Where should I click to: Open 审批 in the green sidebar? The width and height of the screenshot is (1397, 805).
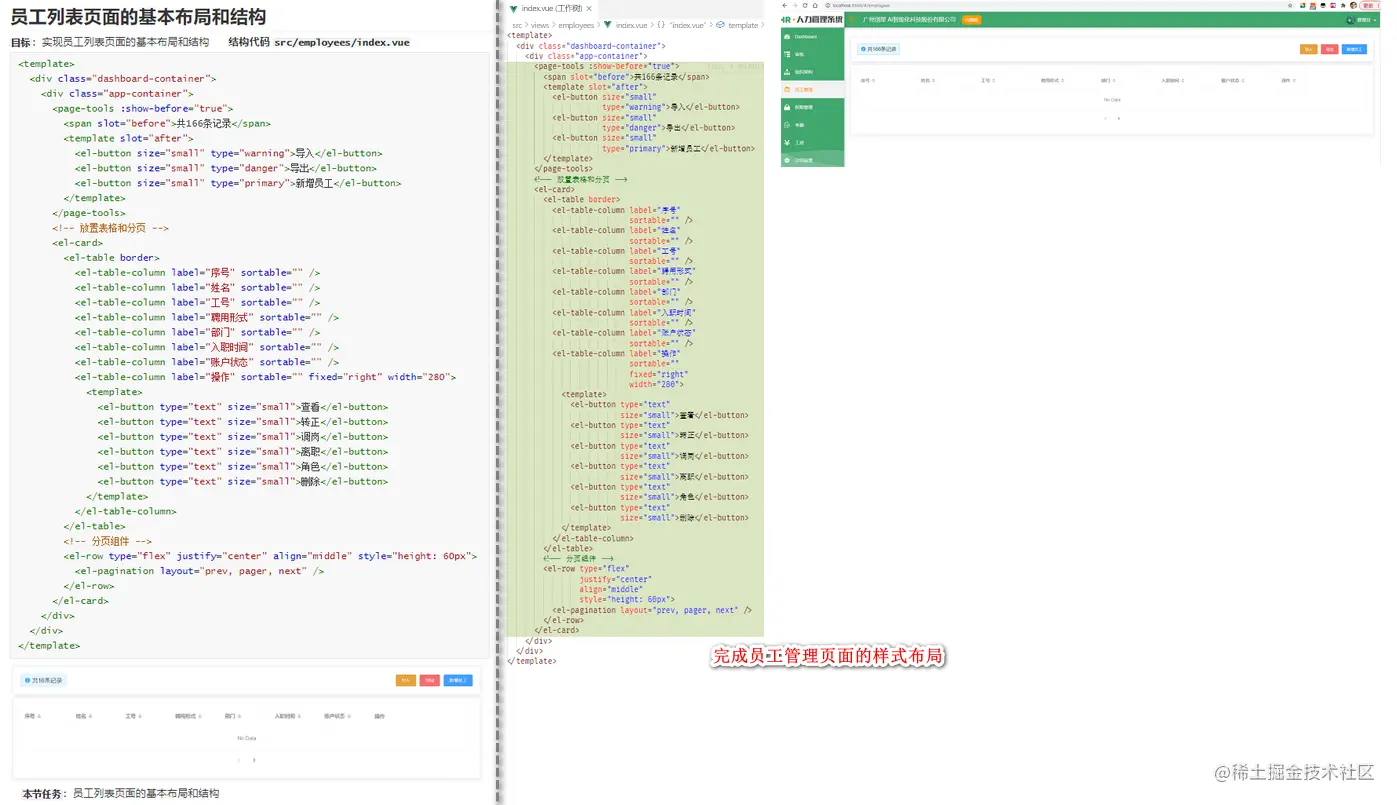(x=812, y=54)
